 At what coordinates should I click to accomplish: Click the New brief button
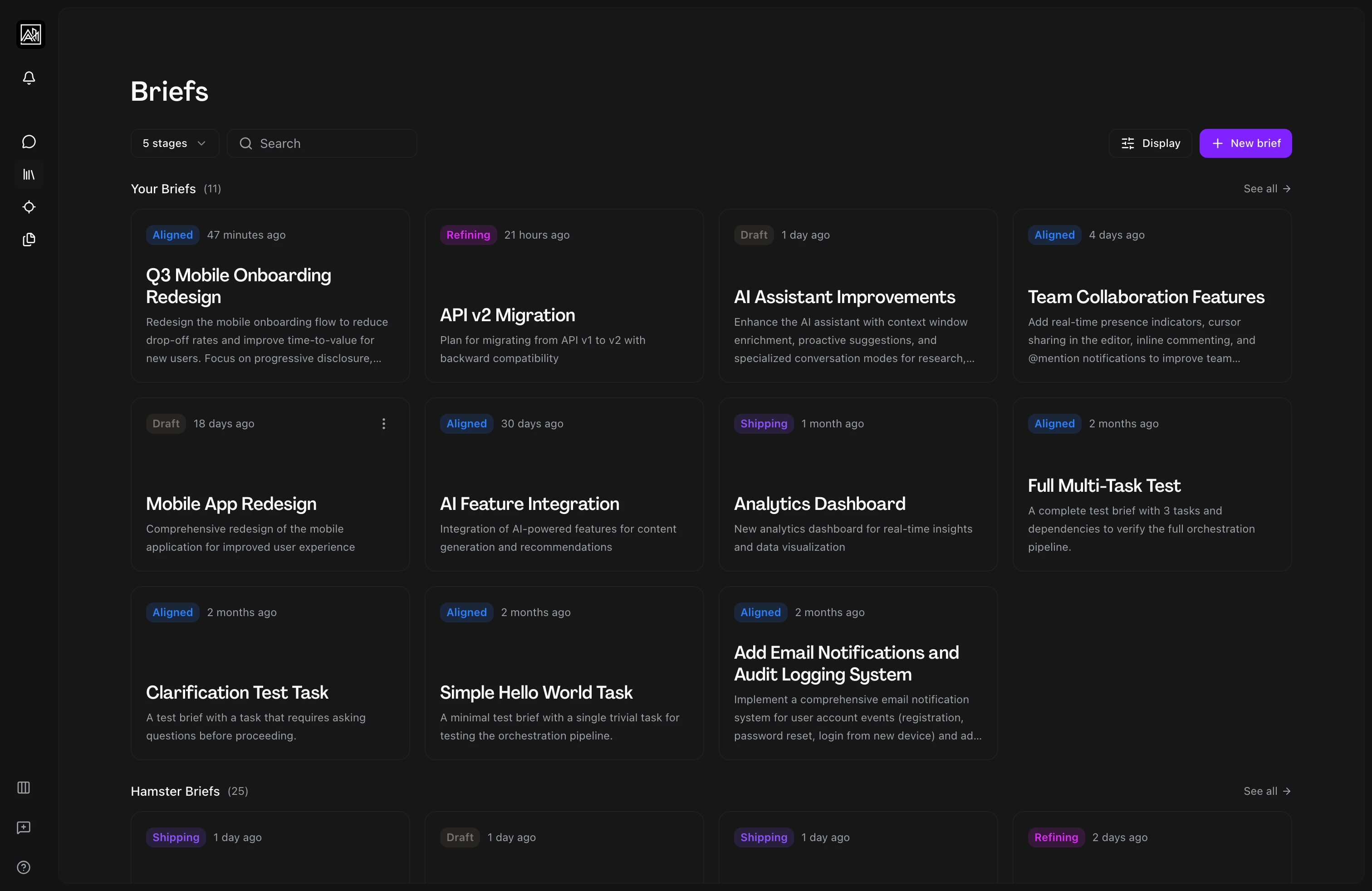(x=1245, y=143)
